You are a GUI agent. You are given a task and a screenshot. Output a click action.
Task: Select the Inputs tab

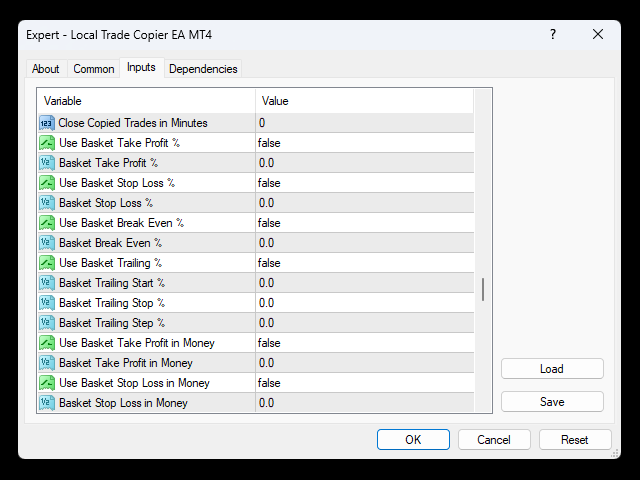pos(141,67)
